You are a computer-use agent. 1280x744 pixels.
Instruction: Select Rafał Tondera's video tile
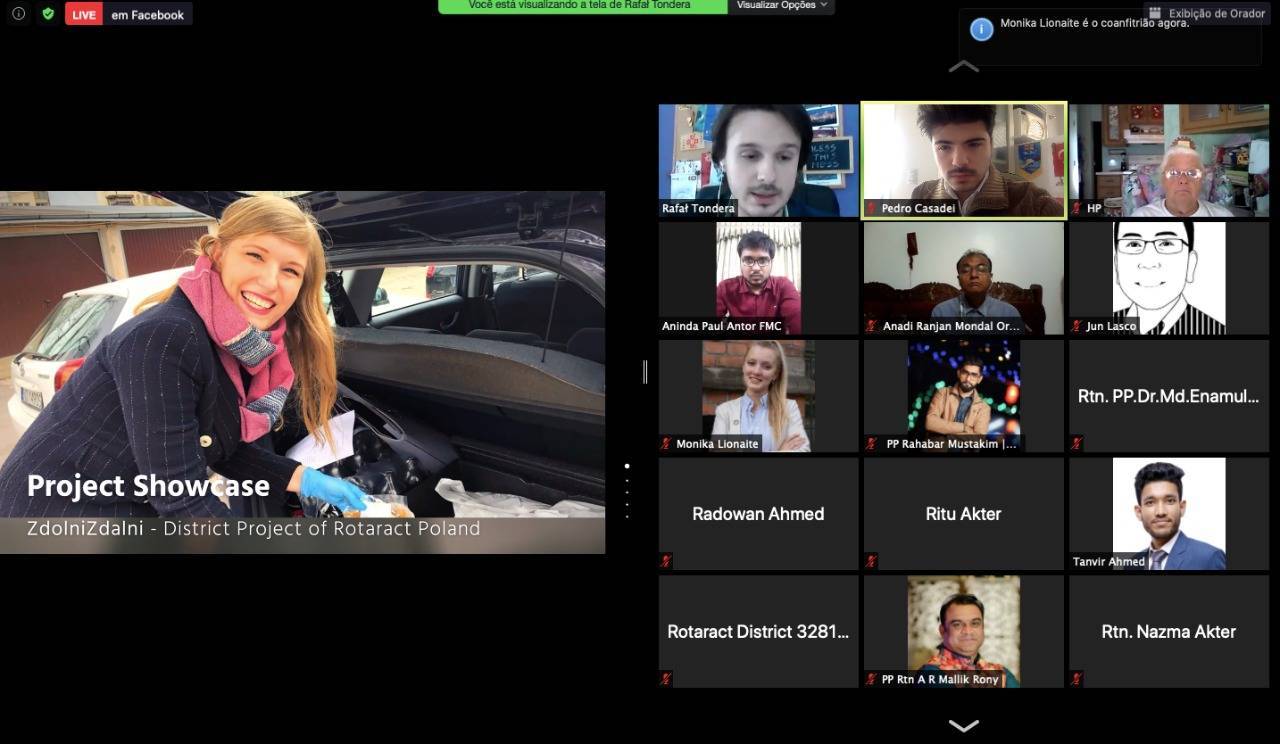tap(758, 160)
